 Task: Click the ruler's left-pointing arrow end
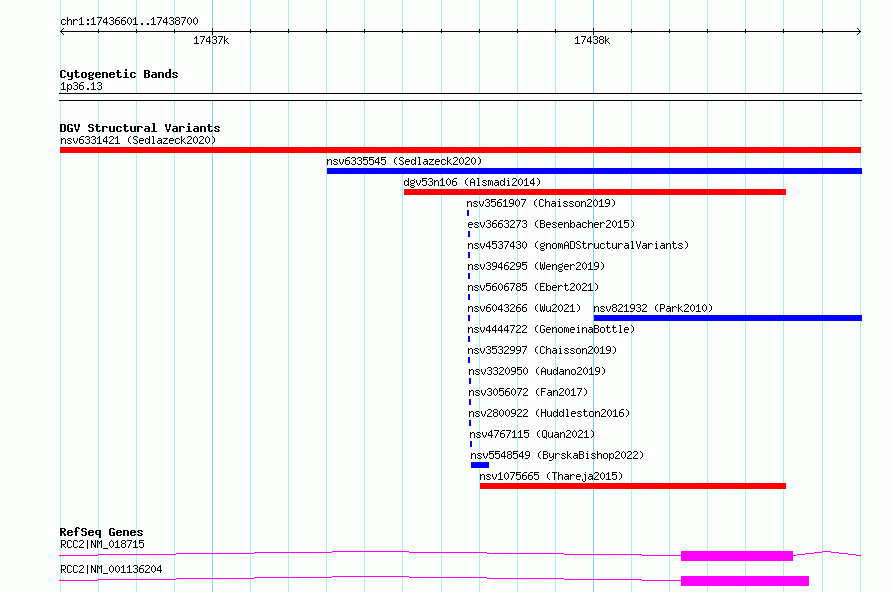click(x=62, y=32)
